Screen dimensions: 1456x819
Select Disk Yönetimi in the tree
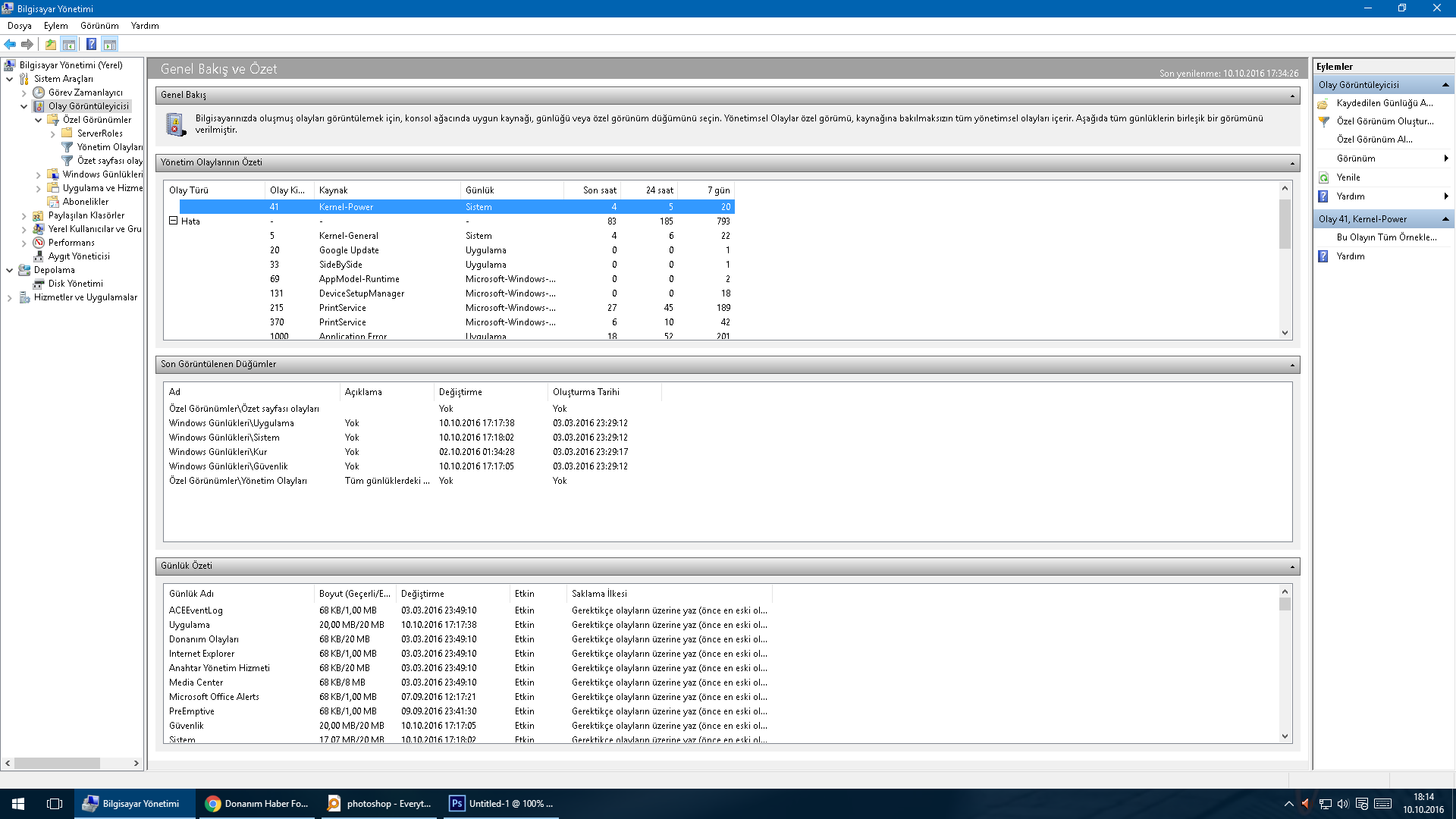click(x=75, y=284)
